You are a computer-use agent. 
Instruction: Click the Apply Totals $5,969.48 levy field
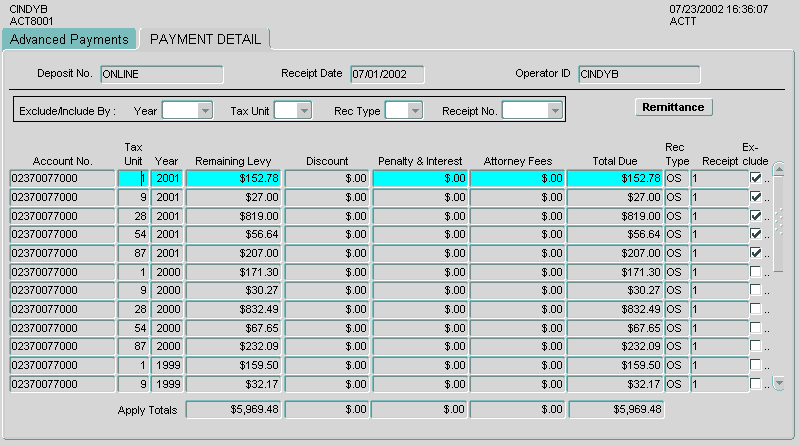coord(233,409)
